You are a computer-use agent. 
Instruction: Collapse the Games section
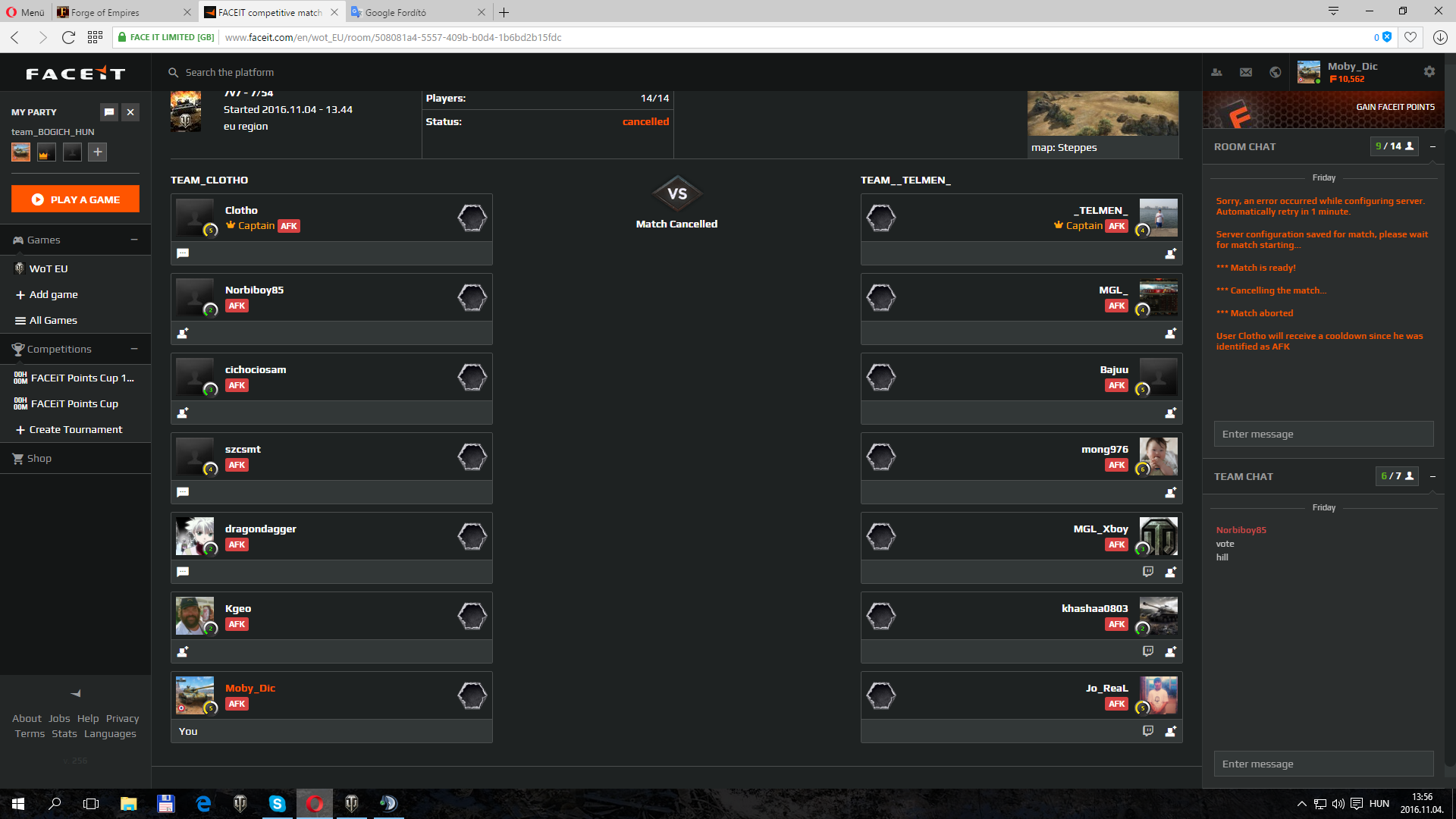(134, 240)
